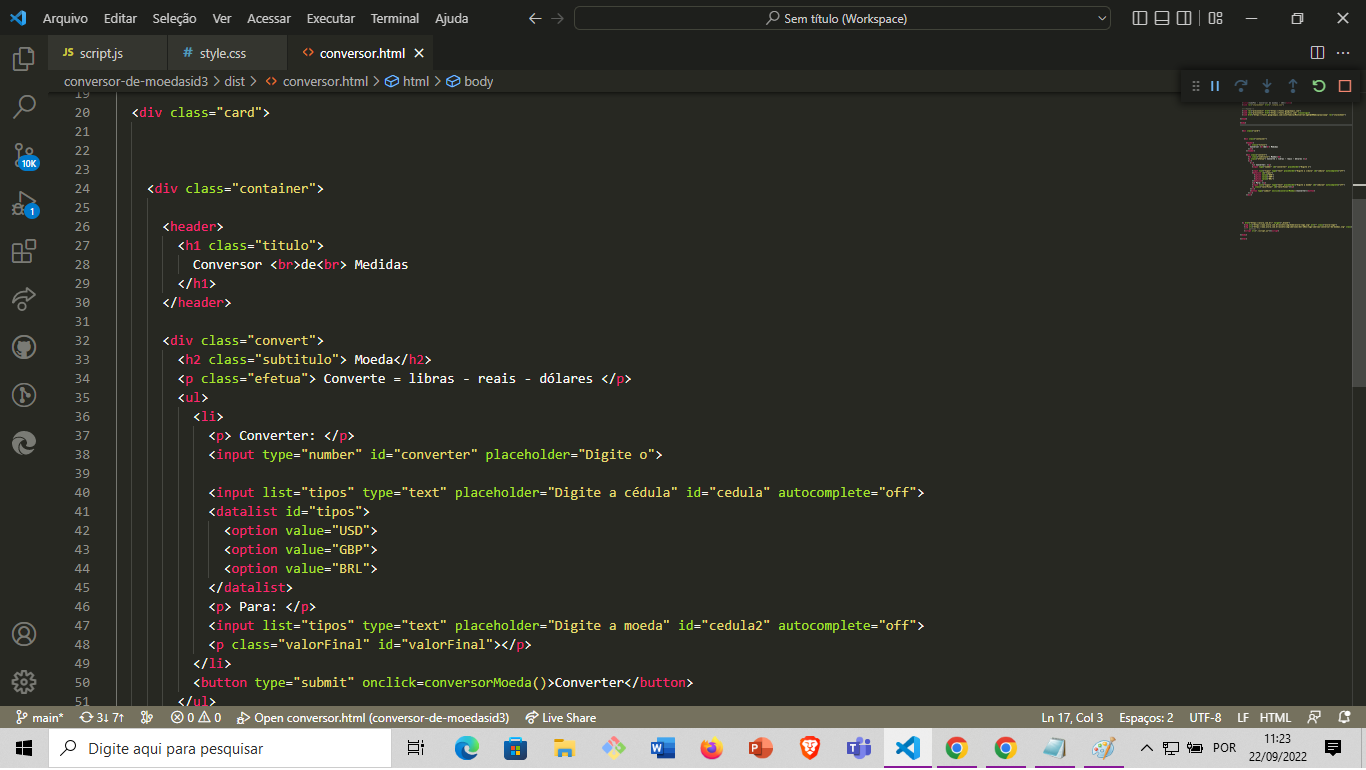Restart the debug session
Viewport: 1366px width, 770px height.
tap(1319, 86)
